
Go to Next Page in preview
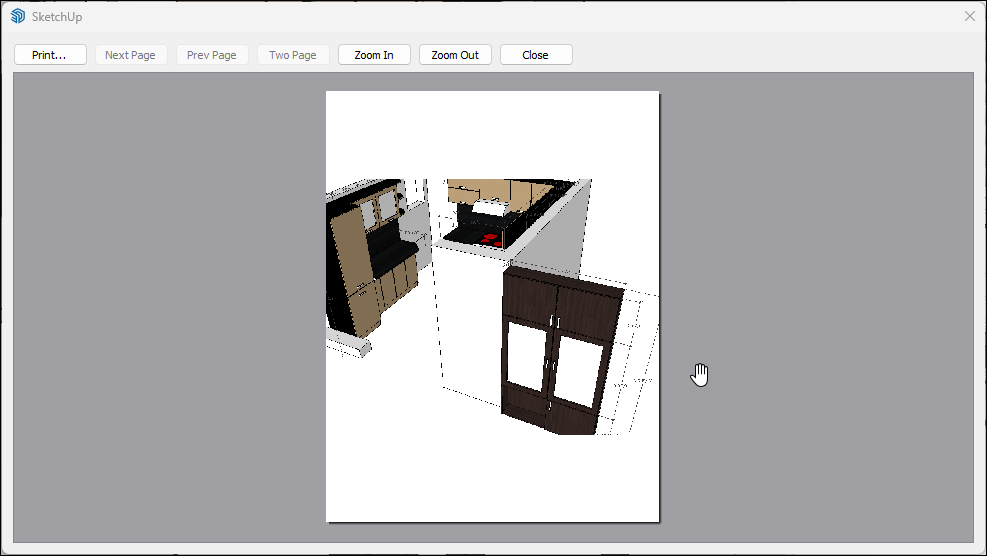click(x=131, y=55)
